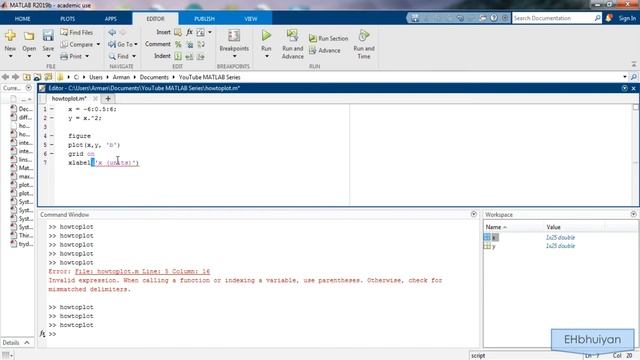Image resolution: width=640 pixels, height=360 pixels.
Task: Click the up one level folder icon
Action: (27, 77)
